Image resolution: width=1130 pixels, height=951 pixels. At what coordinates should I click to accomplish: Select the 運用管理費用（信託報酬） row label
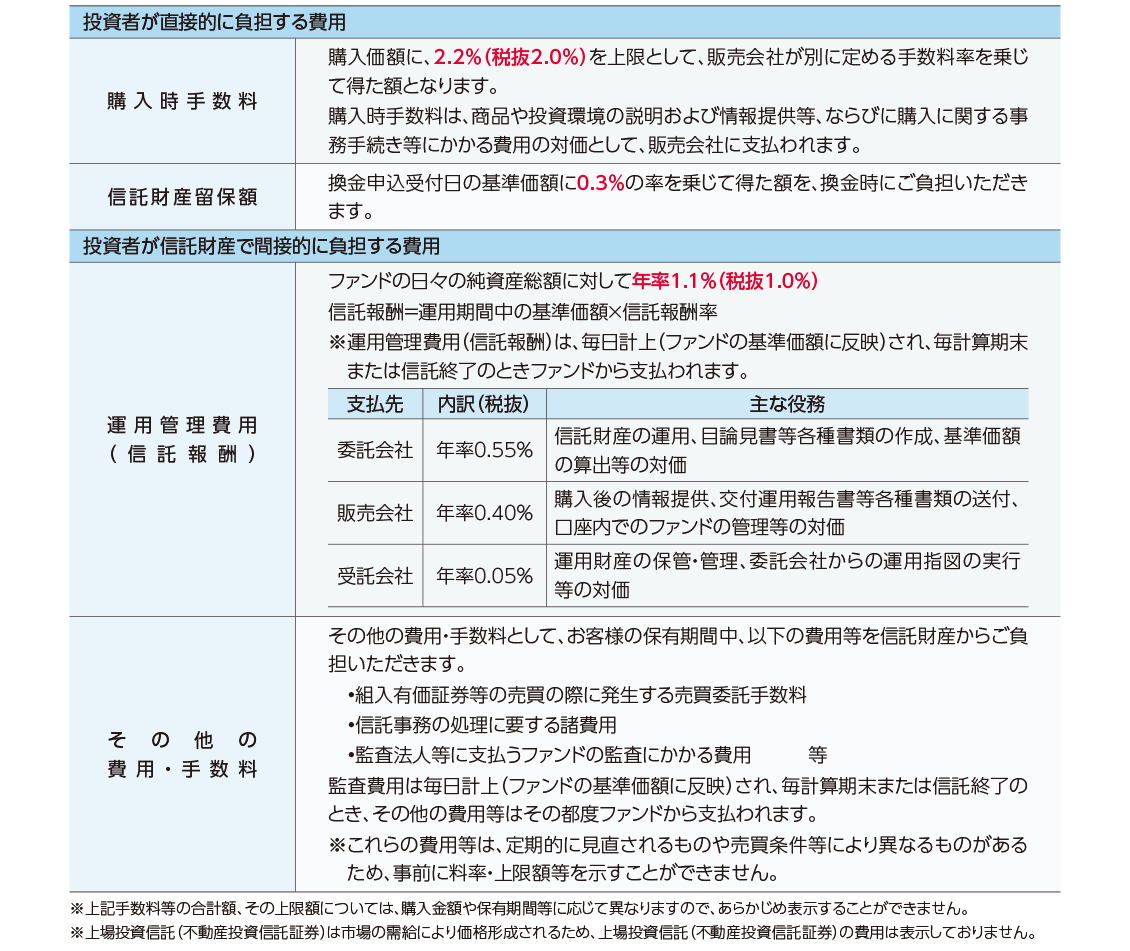[x=182, y=440]
